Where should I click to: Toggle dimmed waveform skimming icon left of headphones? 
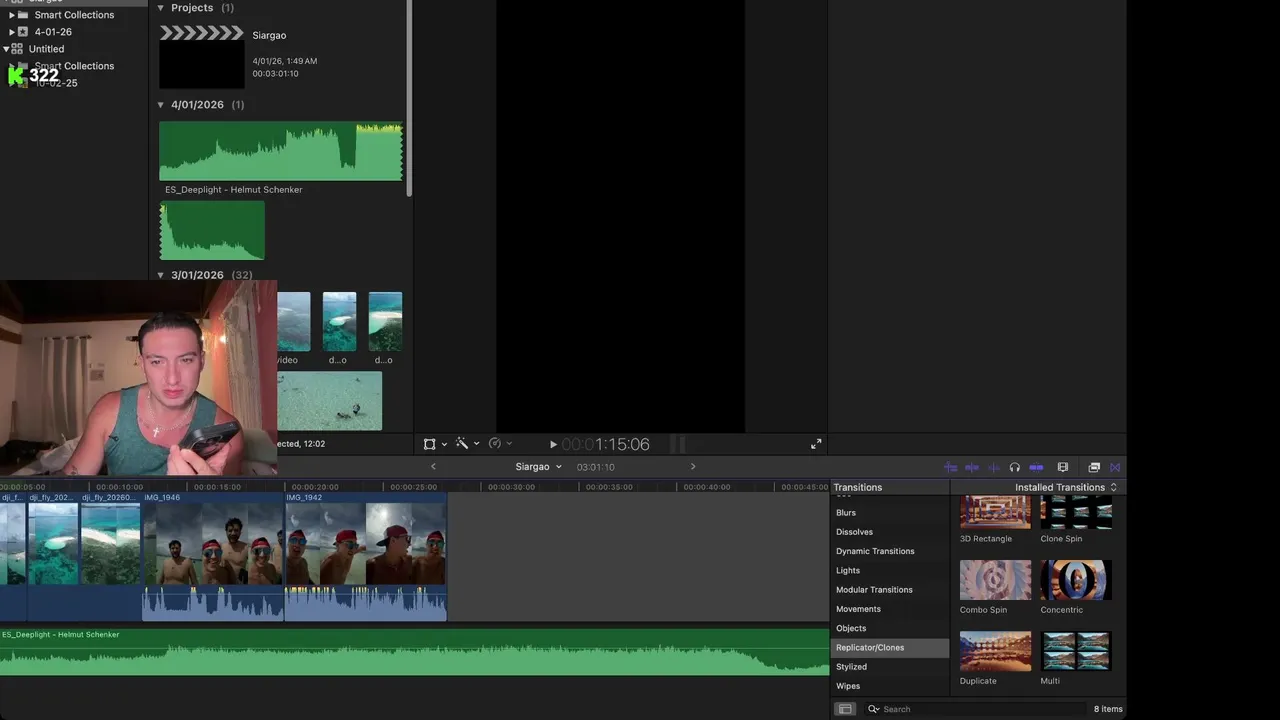(x=993, y=467)
